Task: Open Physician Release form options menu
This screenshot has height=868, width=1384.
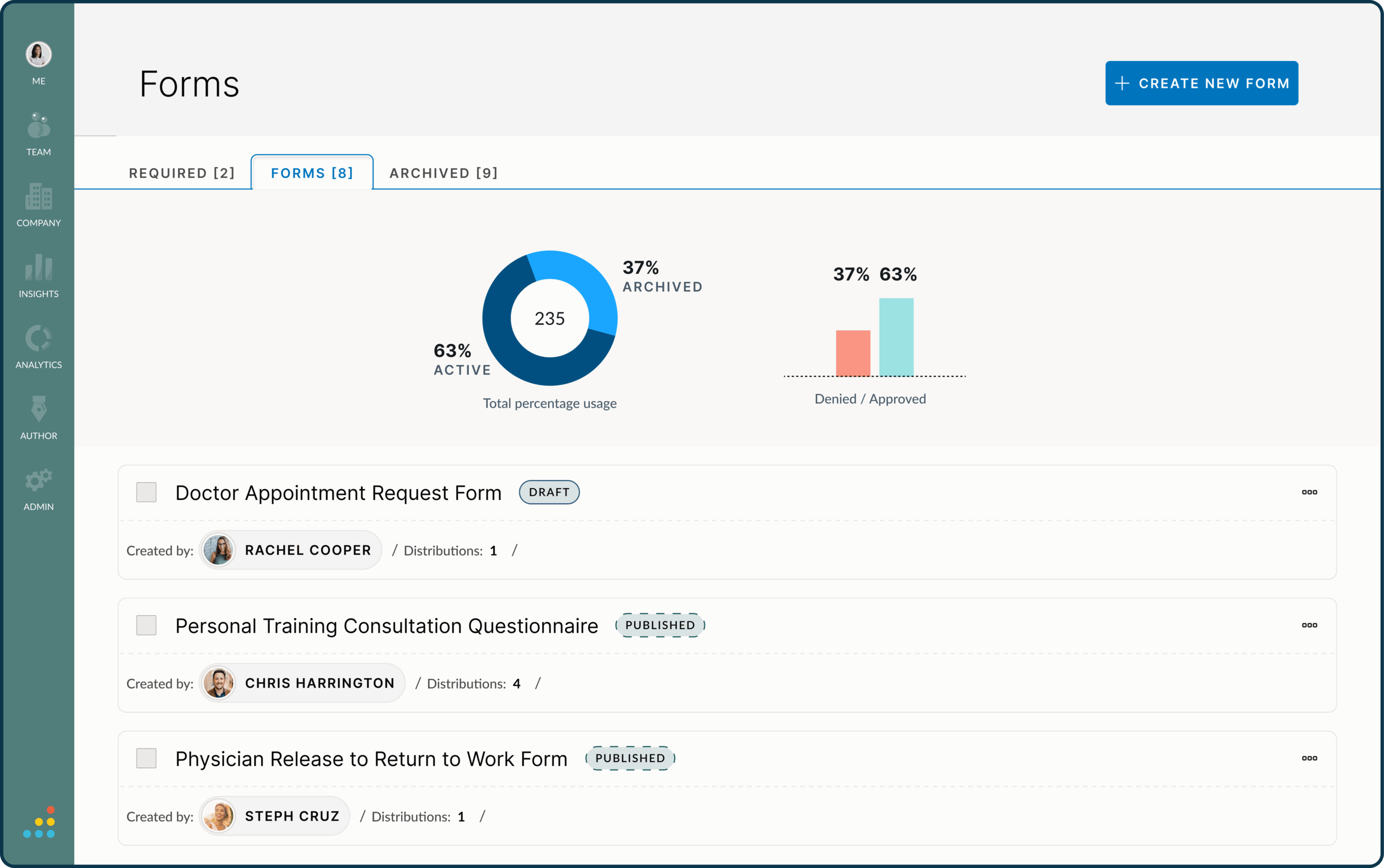Action: pyautogui.click(x=1310, y=758)
